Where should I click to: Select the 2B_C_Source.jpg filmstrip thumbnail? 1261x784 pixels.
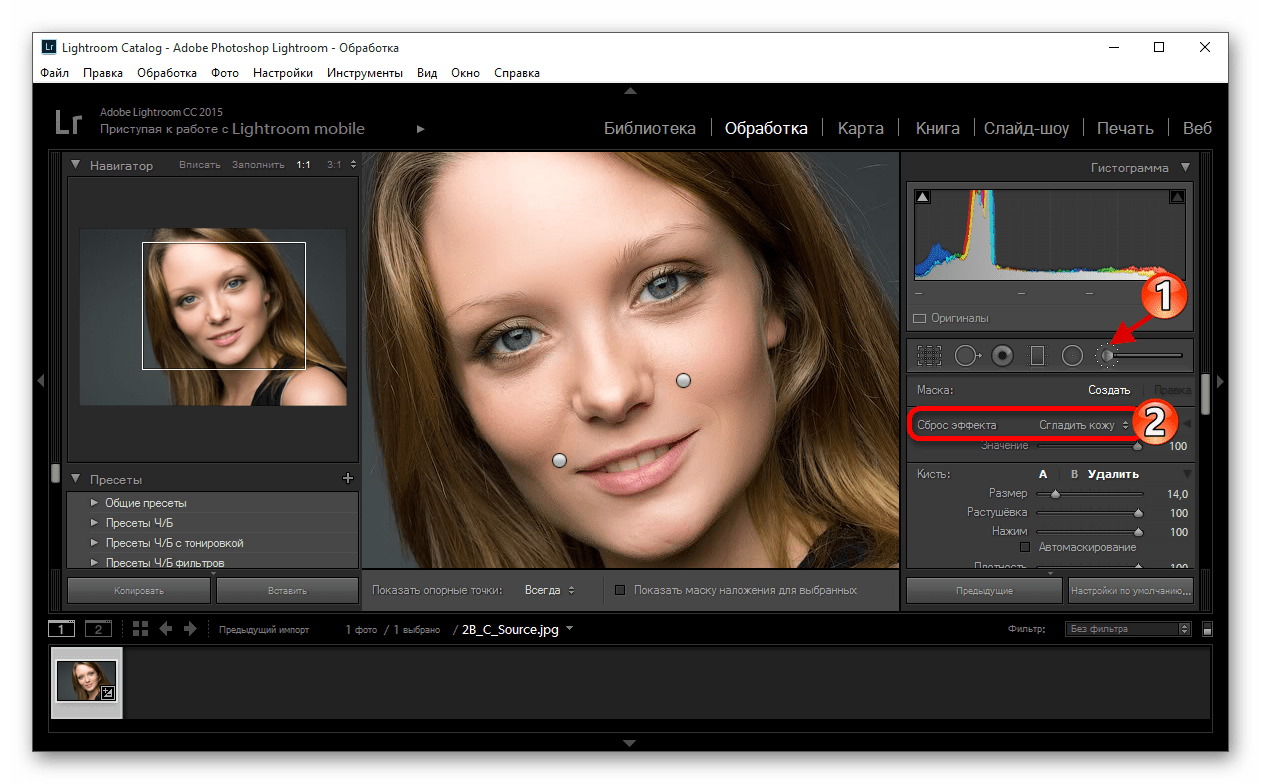click(x=86, y=682)
